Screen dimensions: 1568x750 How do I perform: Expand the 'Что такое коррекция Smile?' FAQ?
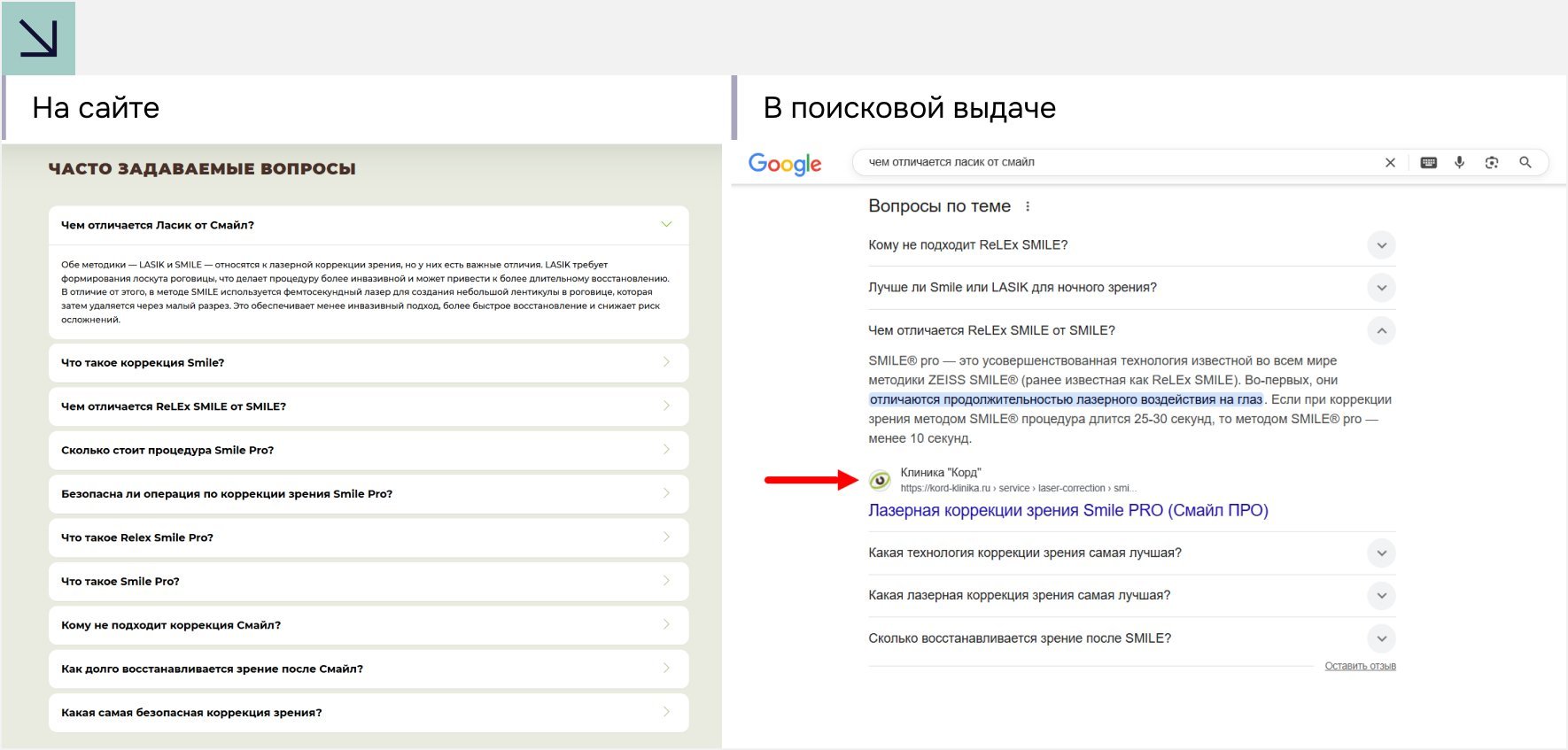(x=369, y=363)
